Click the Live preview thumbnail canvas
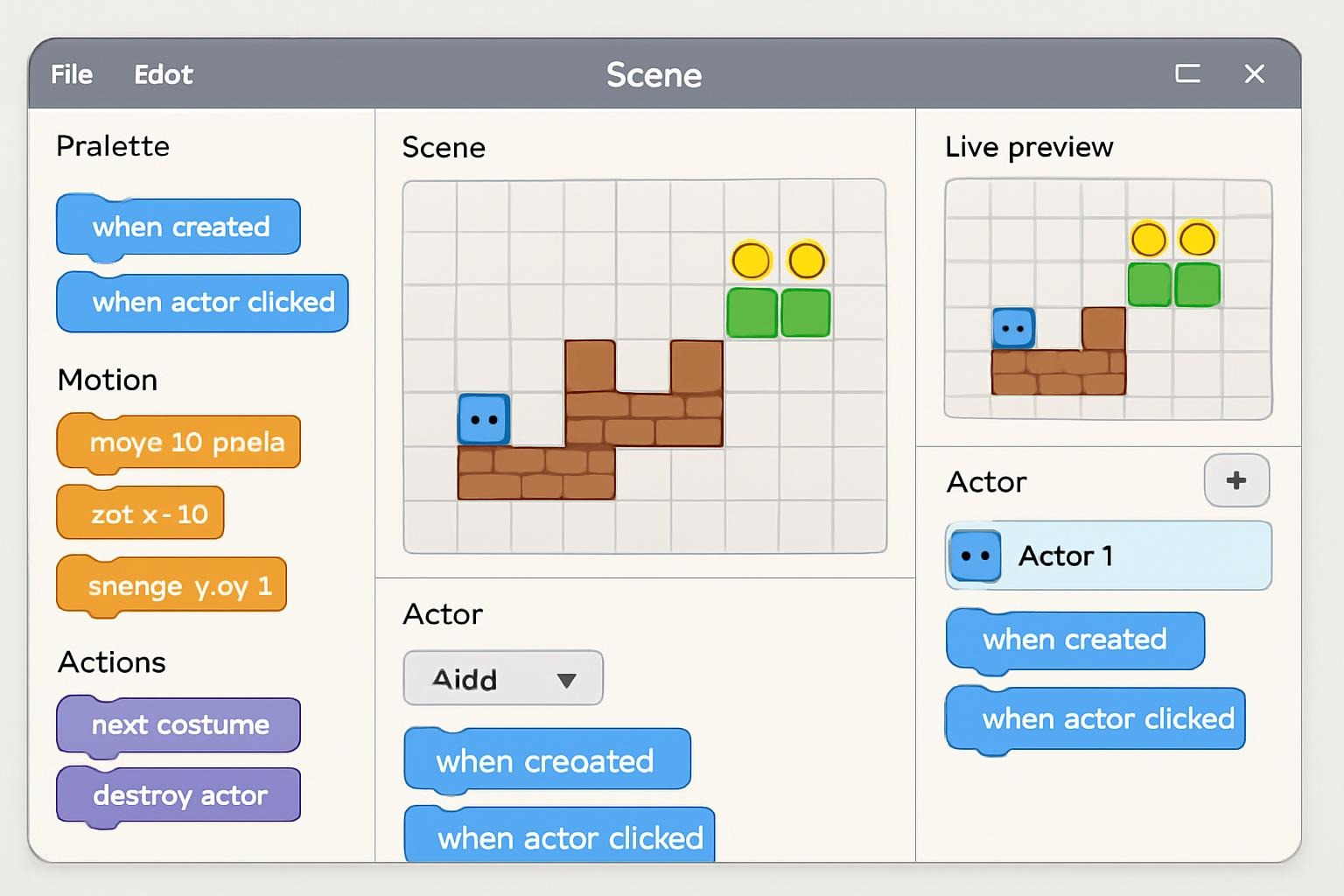The image size is (1344, 896). coord(1108,299)
